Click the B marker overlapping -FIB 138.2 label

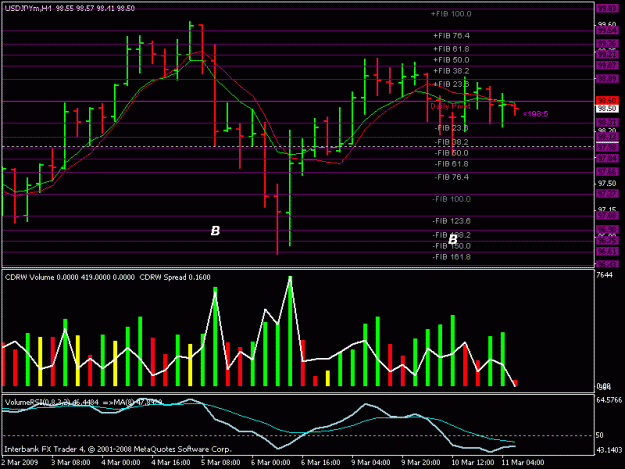453,239
